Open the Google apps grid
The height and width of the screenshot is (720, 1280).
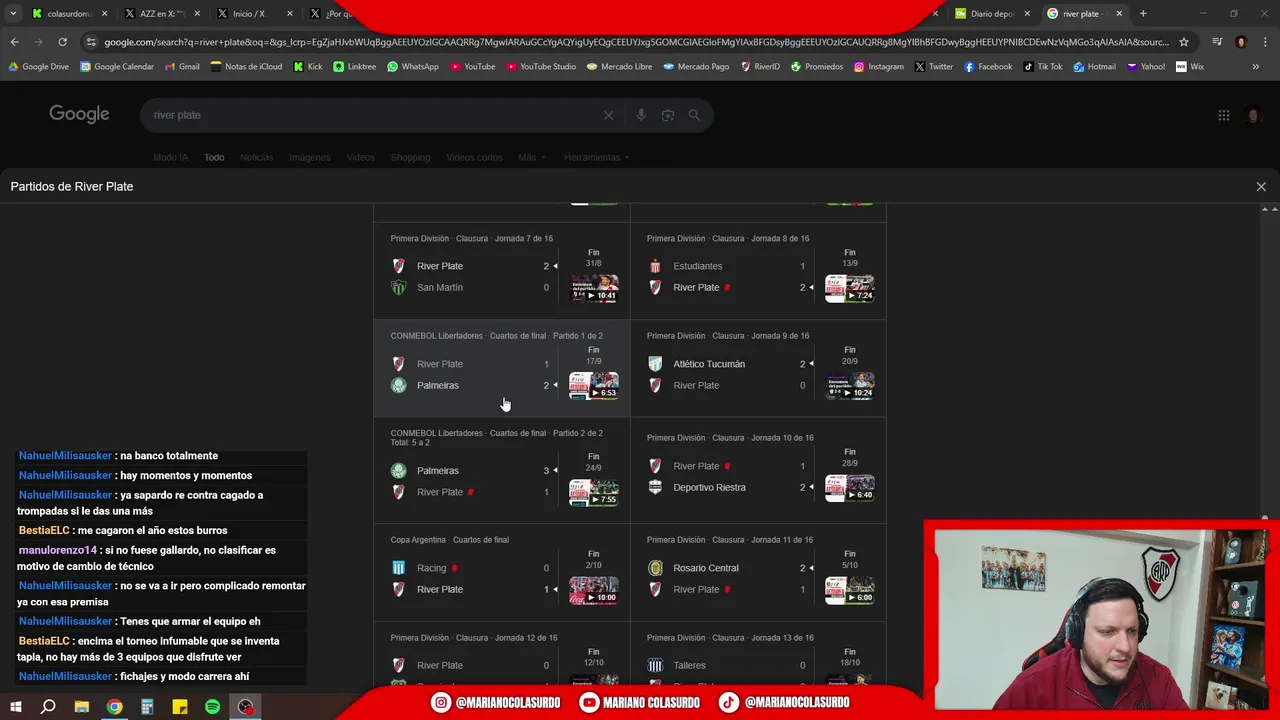(x=1223, y=115)
